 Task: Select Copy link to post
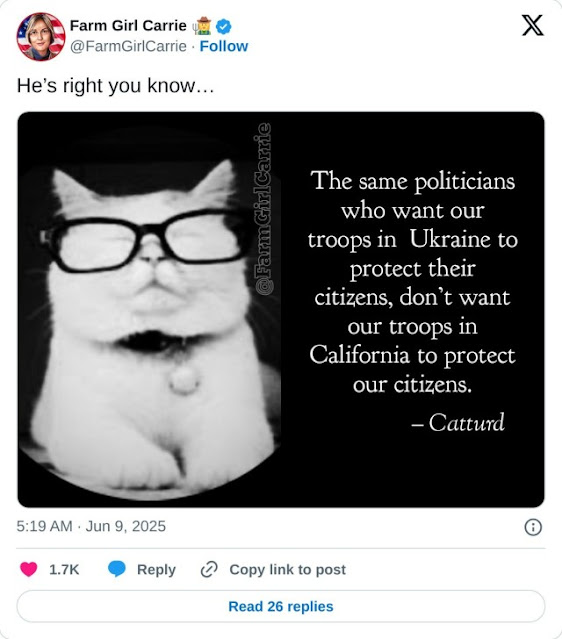click(287, 569)
